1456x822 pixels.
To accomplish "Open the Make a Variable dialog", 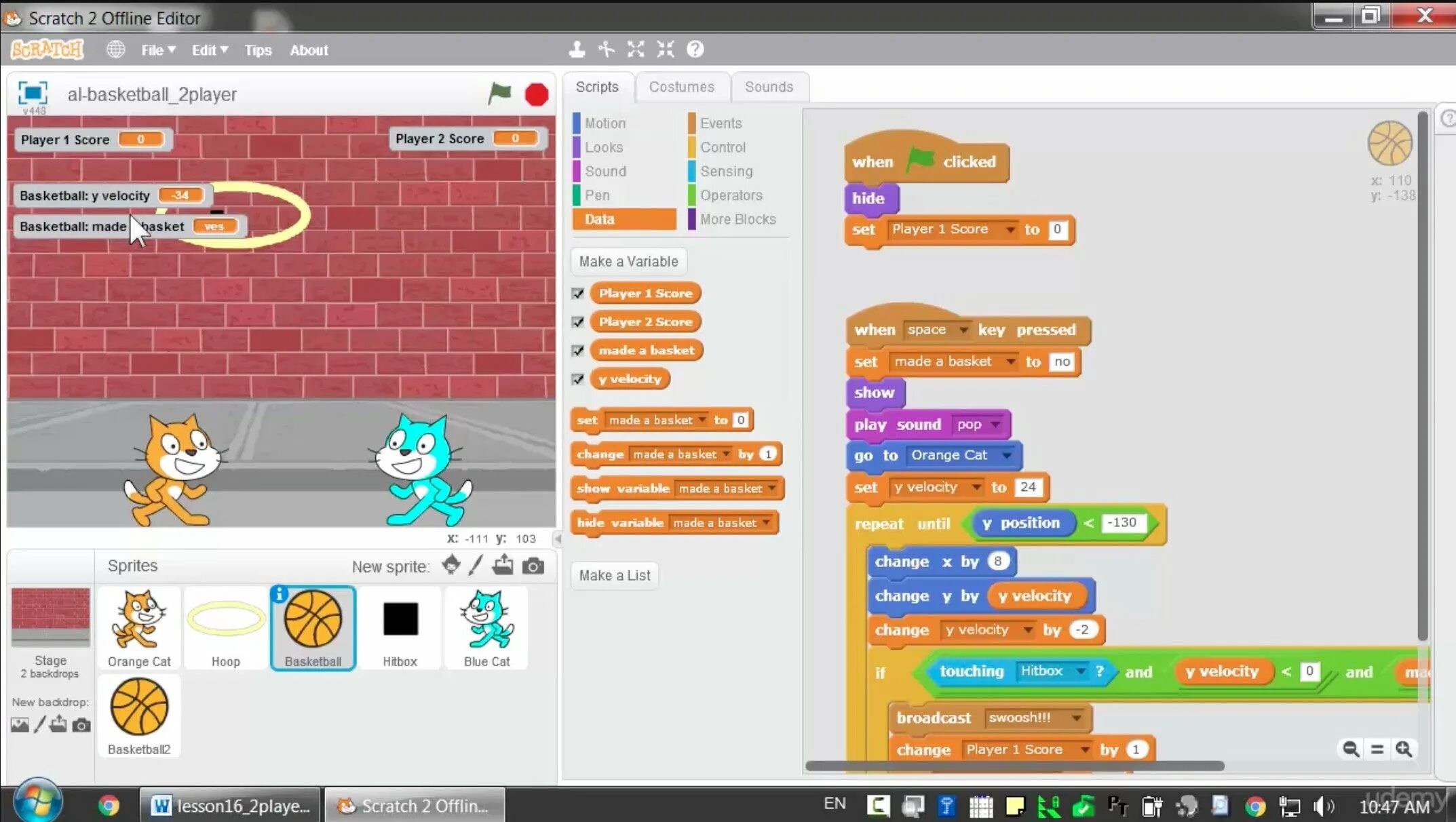I will [628, 261].
